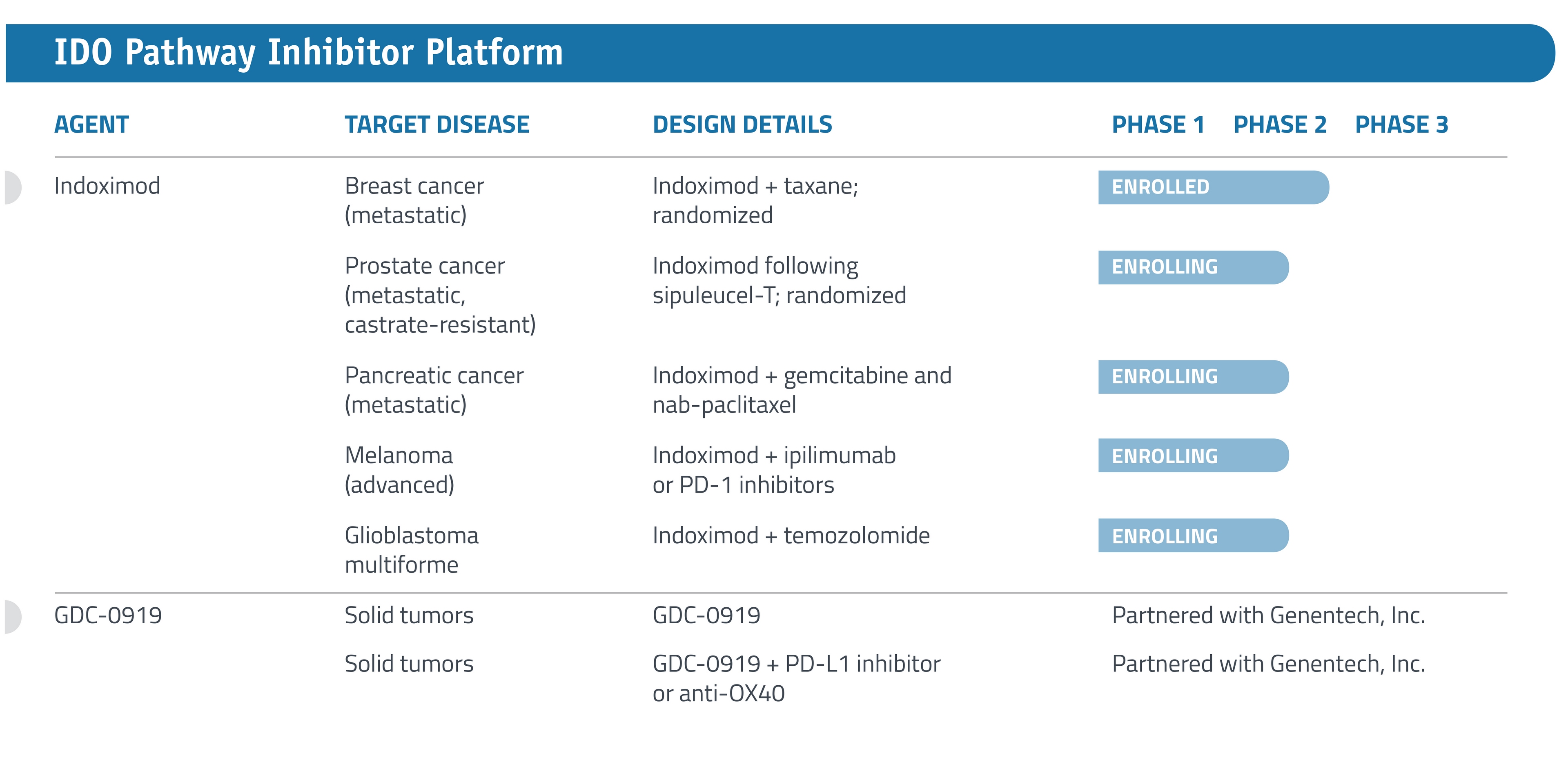Click the gray half-circle marker beside GDC-0919

pos(13,616)
